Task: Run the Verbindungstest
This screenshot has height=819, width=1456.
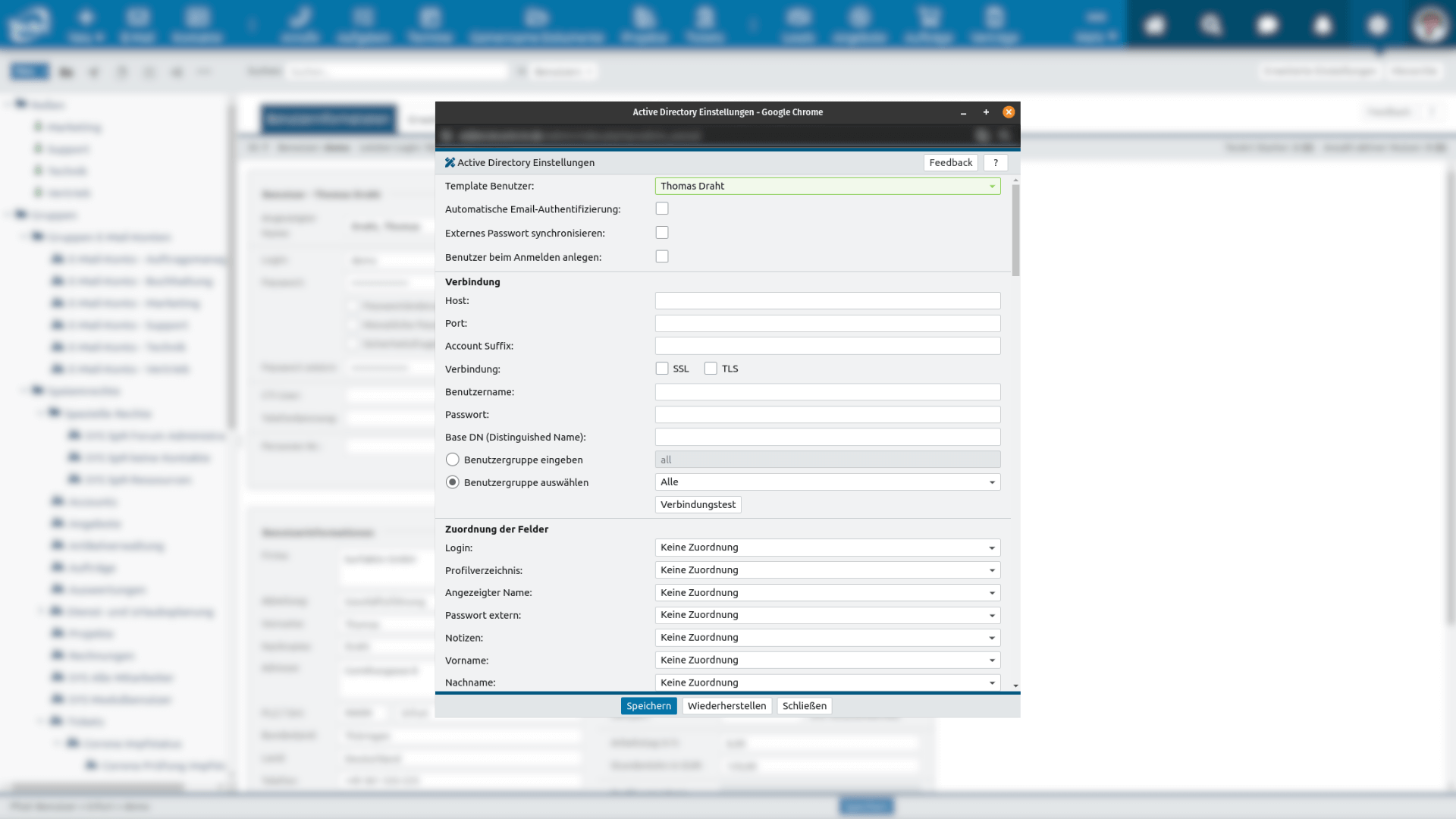Action: [698, 504]
